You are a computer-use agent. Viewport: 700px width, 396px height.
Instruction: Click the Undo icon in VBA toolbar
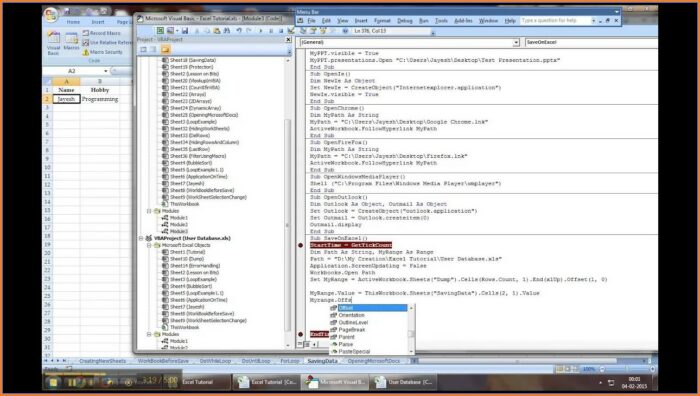[239, 30]
